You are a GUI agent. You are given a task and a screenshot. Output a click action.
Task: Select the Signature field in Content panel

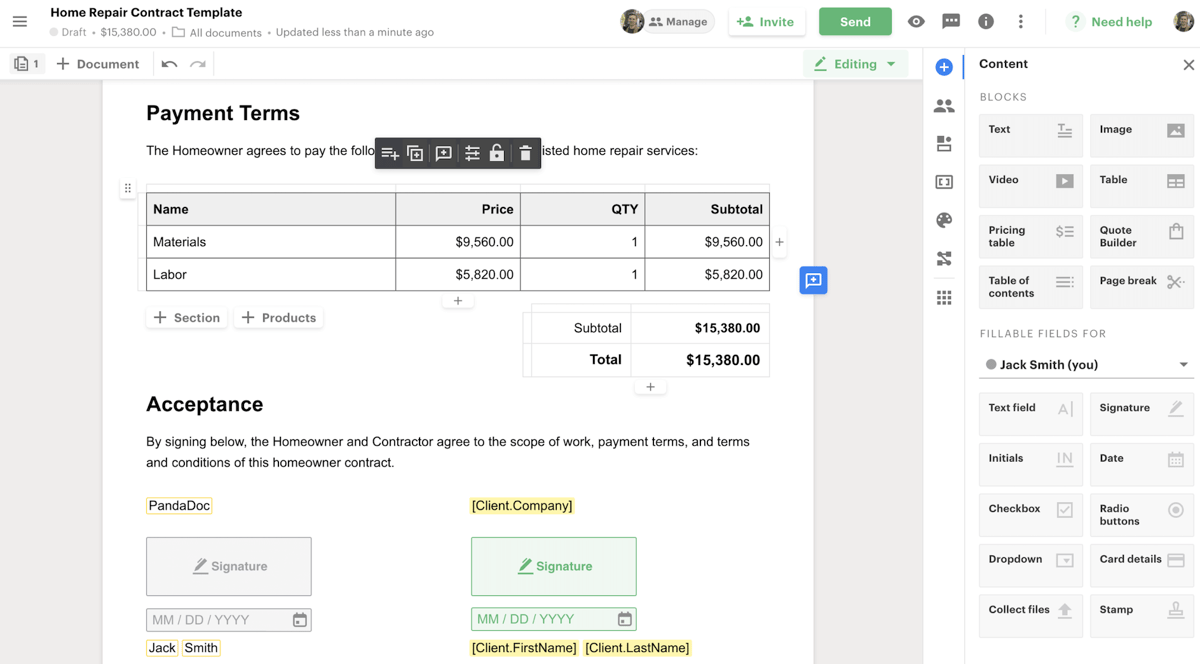tap(1141, 414)
